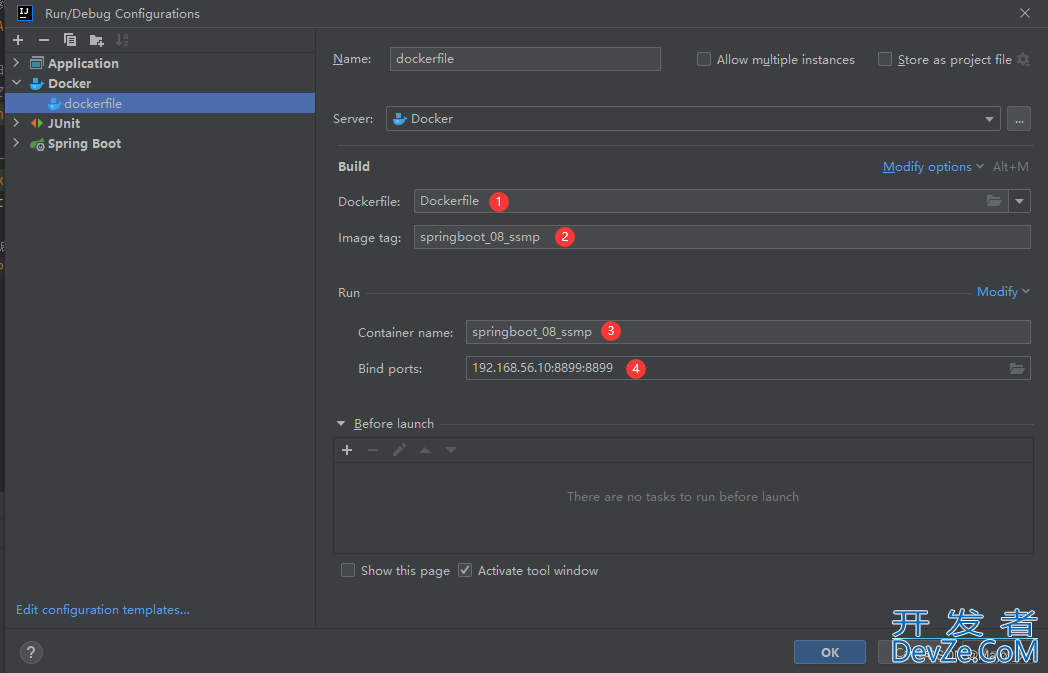Open Store as project file gear settings

1023,59
